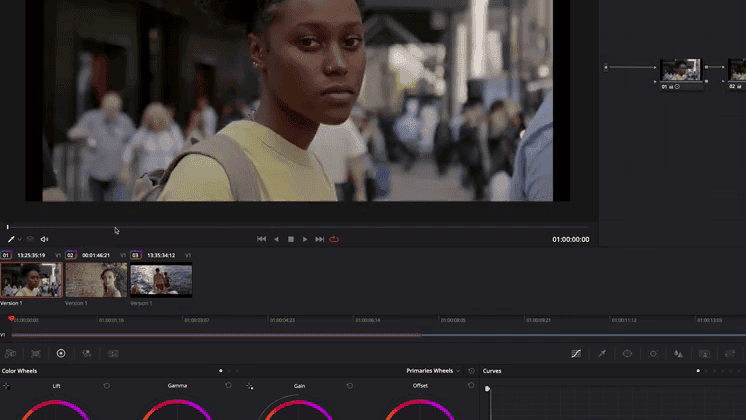Click timecode 13:35:34:12 above clip 03
The height and width of the screenshot is (420, 746).
pos(161,255)
